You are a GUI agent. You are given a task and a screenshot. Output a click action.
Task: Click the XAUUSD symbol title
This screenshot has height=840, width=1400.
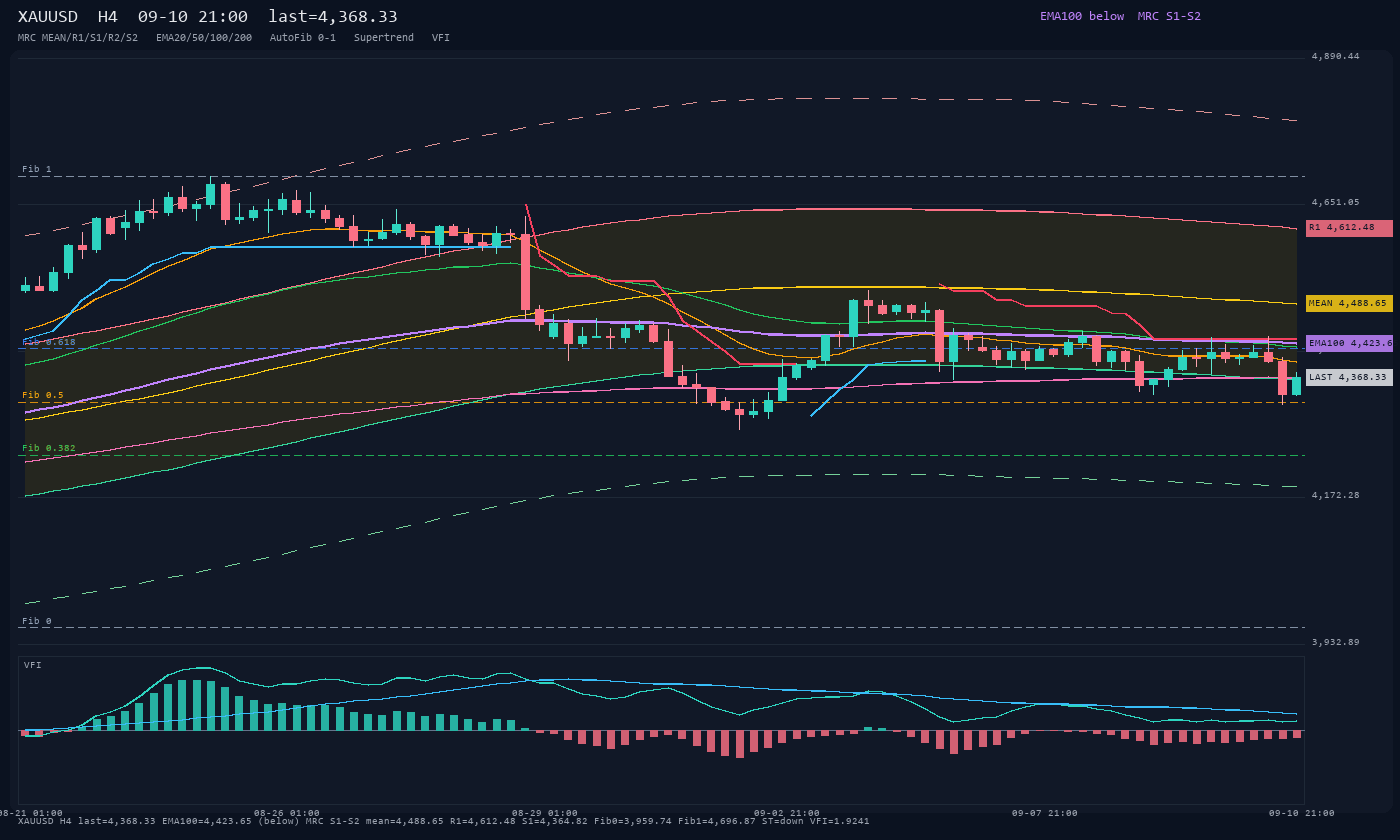point(51,17)
